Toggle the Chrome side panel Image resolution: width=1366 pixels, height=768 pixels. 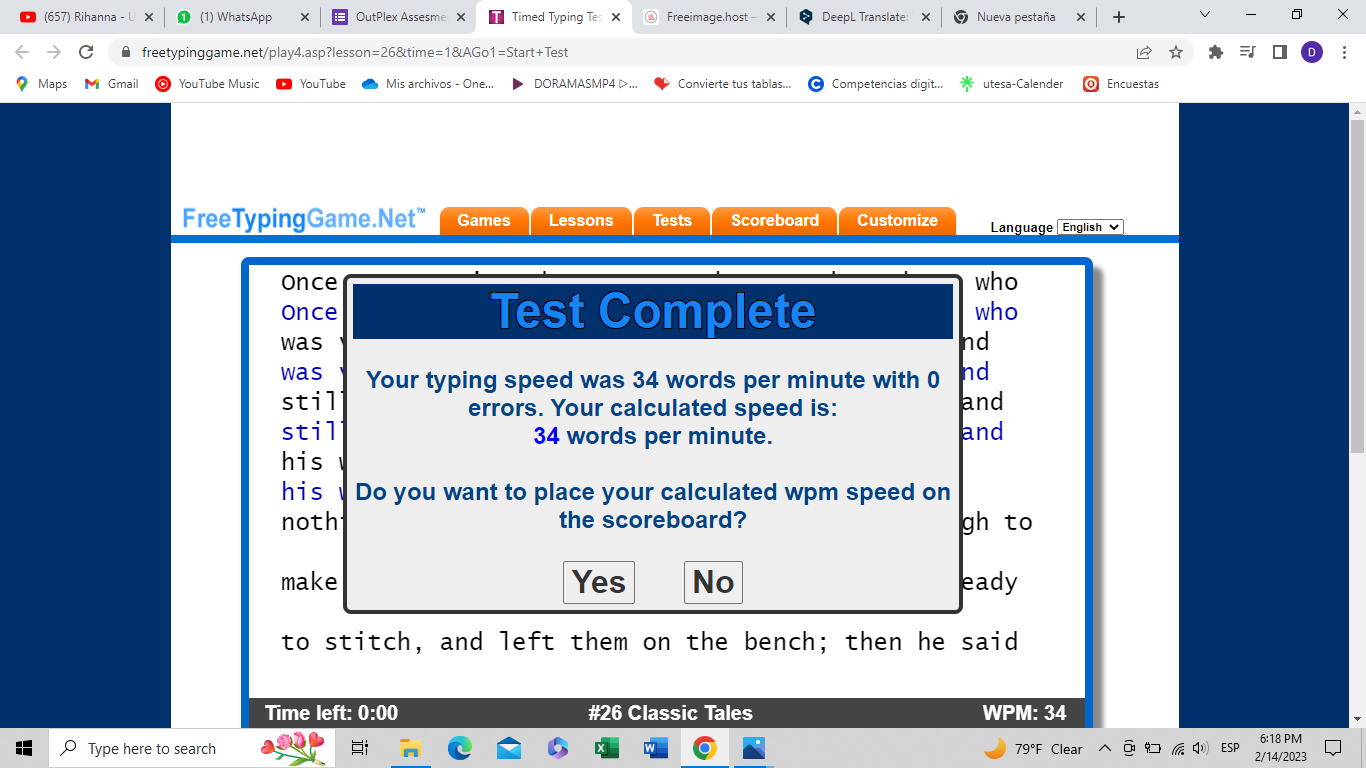tap(1279, 52)
